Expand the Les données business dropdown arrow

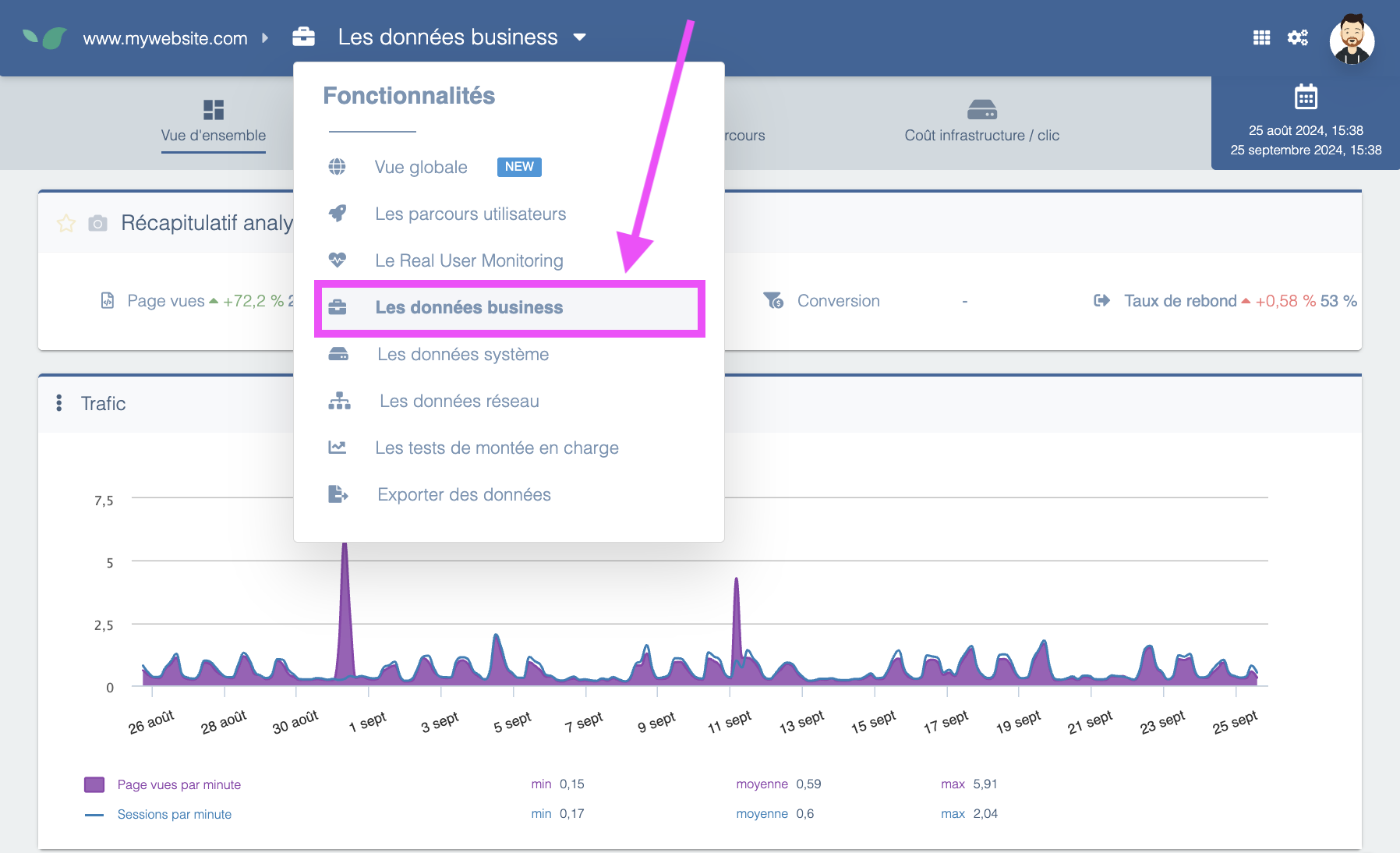(579, 37)
